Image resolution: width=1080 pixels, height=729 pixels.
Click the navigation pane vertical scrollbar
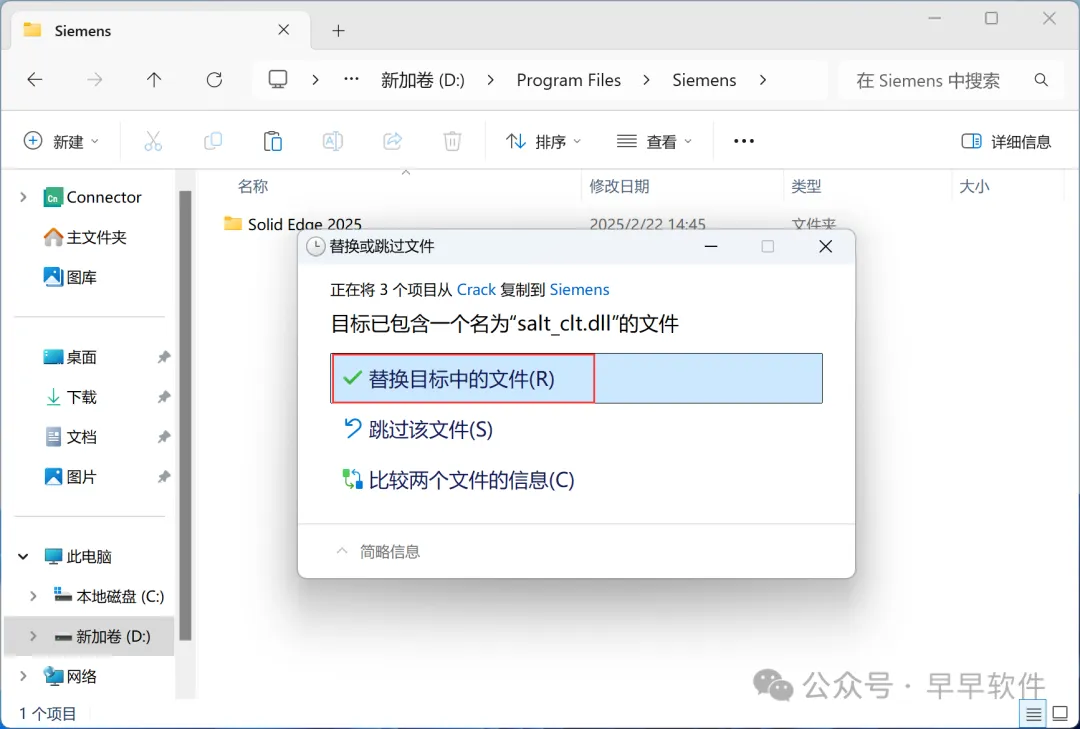185,416
